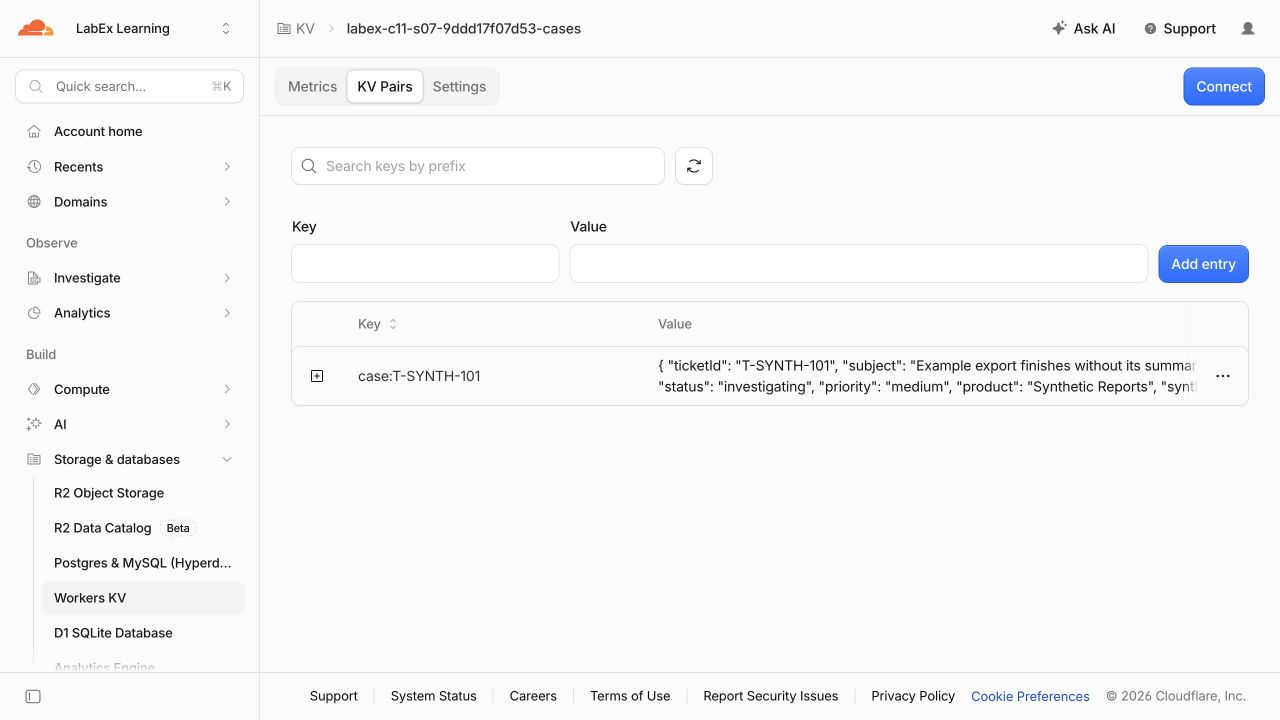Switch to the Settings tab
The height and width of the screenshot is (720, 1280).
459,87
